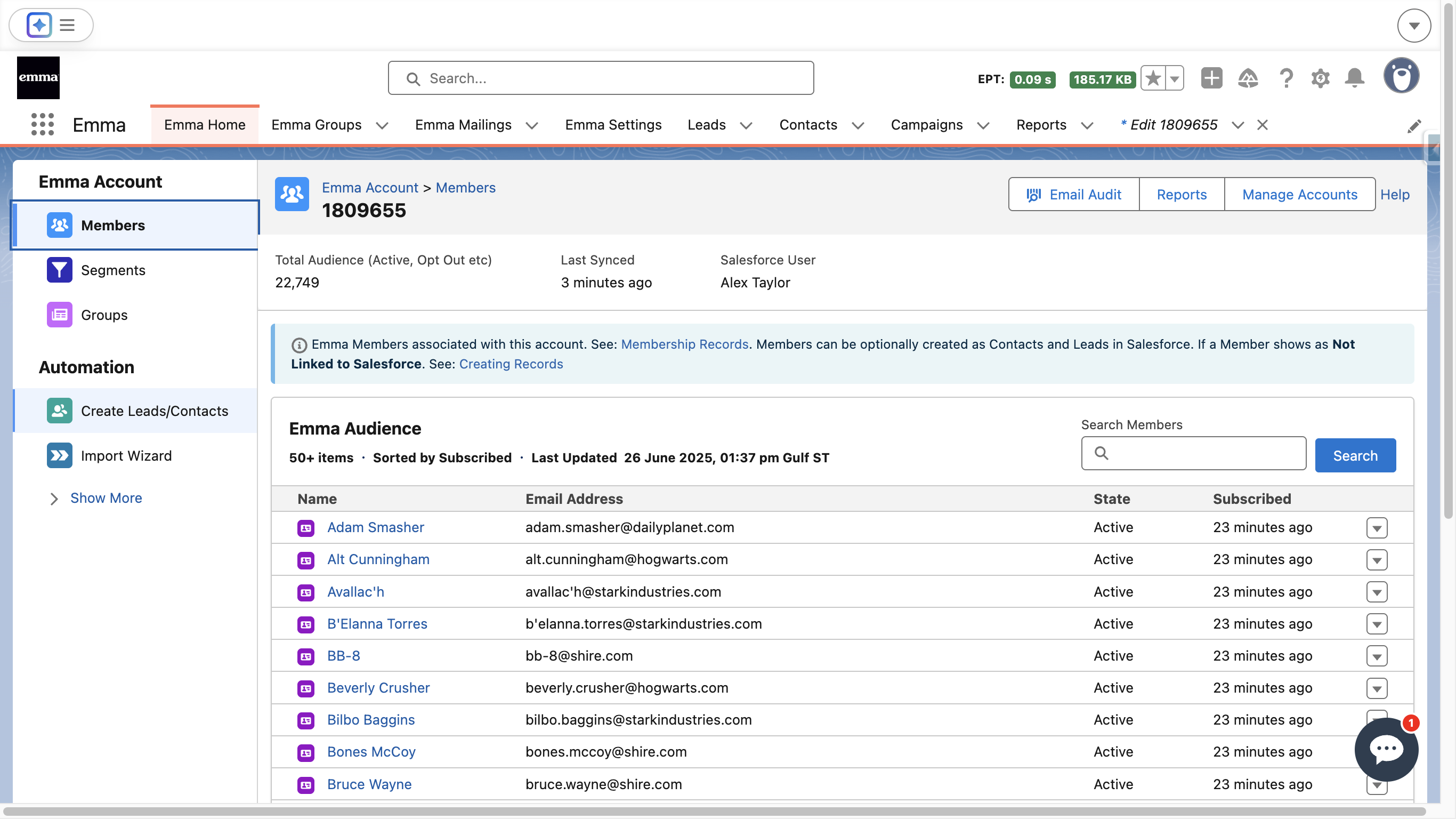Screen dimensions: 1456x819
Task: Click the Email Audit button
Action: click(x=1074, y=194)
